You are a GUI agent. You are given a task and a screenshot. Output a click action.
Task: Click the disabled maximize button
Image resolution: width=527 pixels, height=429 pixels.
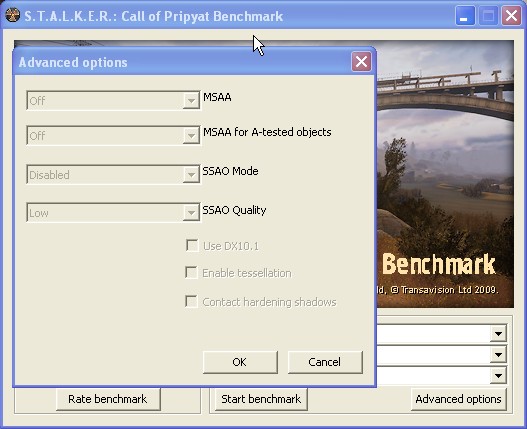[x=488, y=15]
